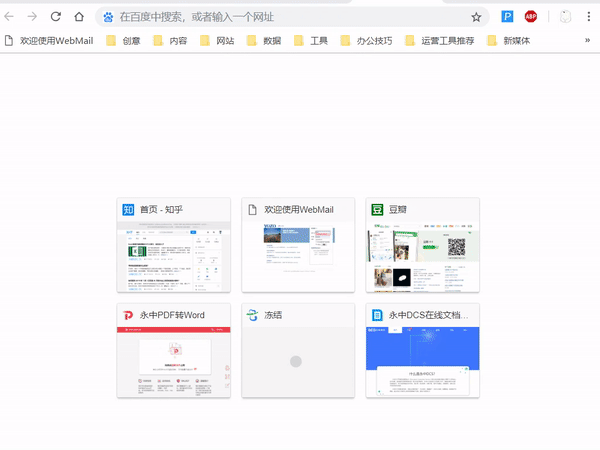The image size is (600, 450).
Task: Click the 永中DCS blue document favicon
Action: coord(377,315)
